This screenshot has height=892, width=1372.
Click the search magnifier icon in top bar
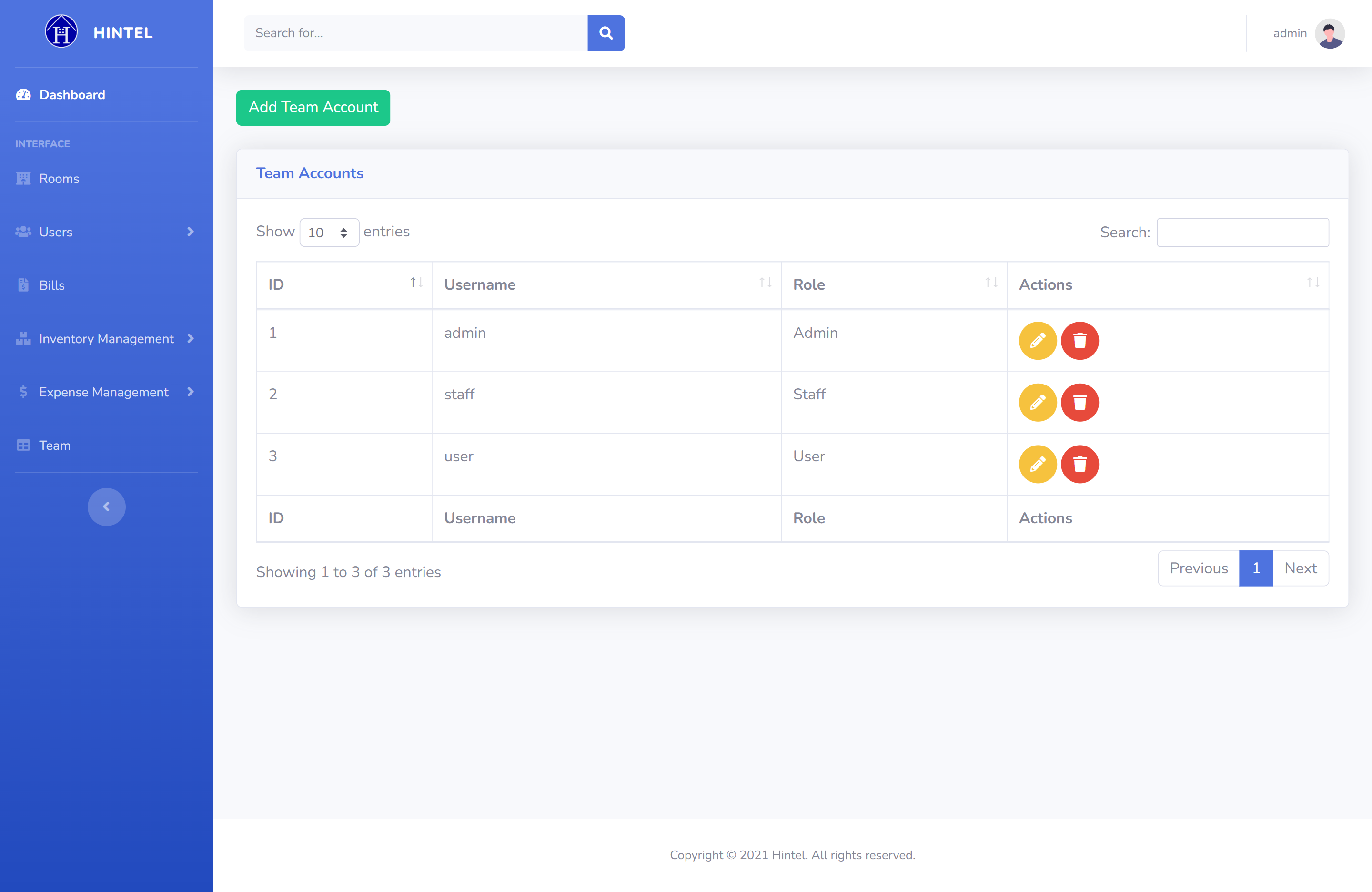606,33
